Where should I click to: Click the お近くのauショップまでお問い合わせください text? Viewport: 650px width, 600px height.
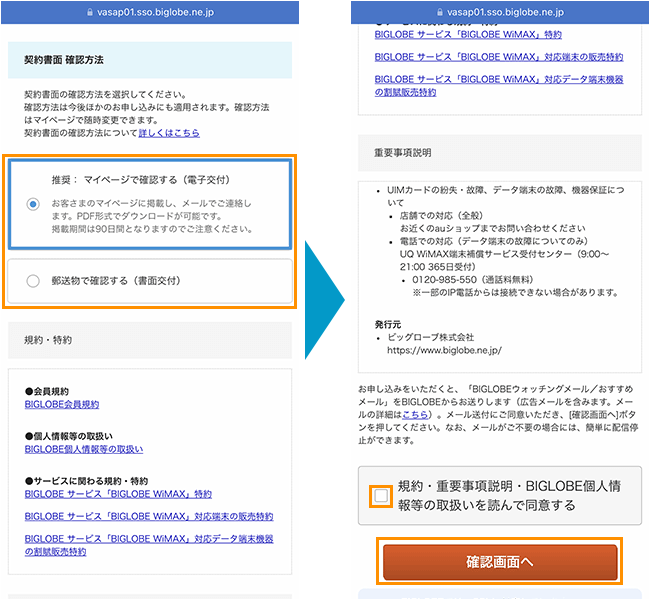pos(492,228)
